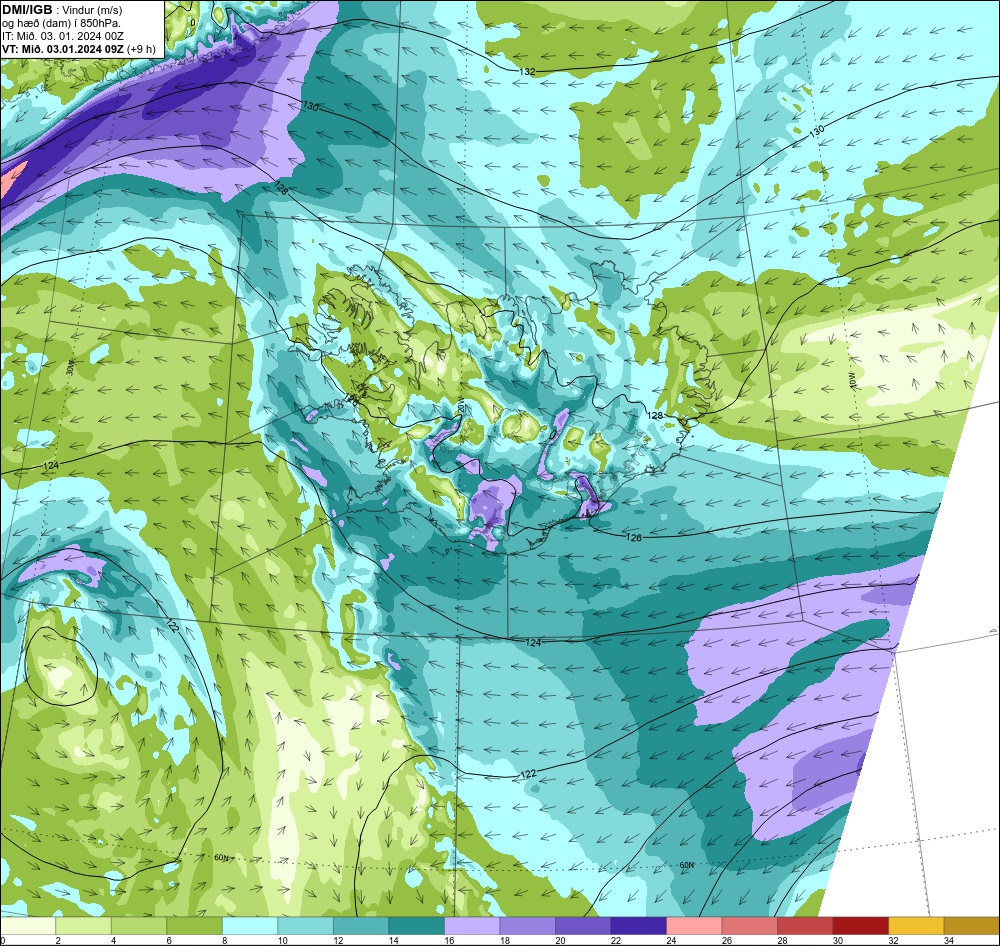Pick the 4–6 m/s green legend swatch
The height and width of the screenshot is (946, 1000).
(139, 926)
